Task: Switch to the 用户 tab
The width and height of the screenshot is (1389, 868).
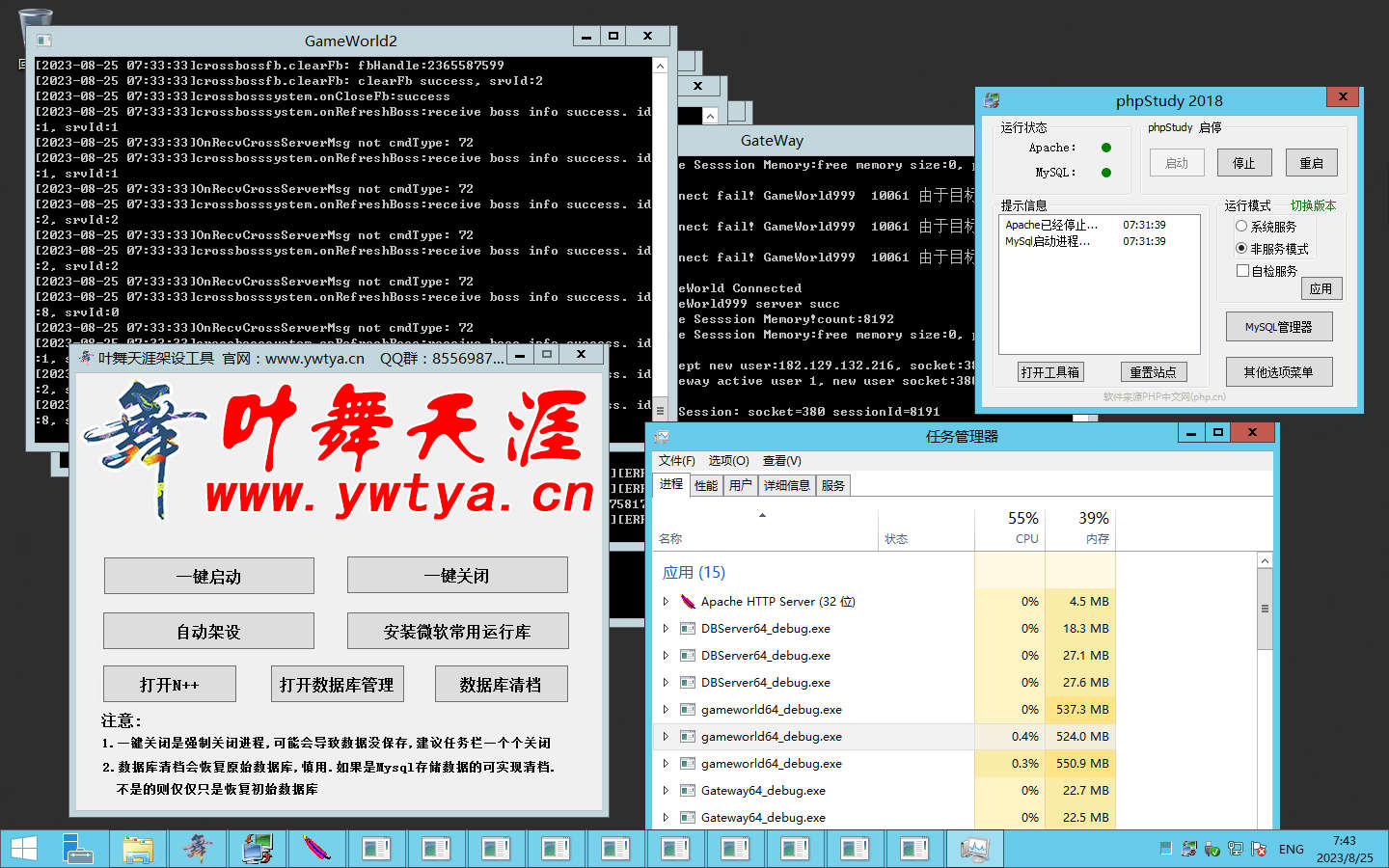Action: click(x=740, y=485)
